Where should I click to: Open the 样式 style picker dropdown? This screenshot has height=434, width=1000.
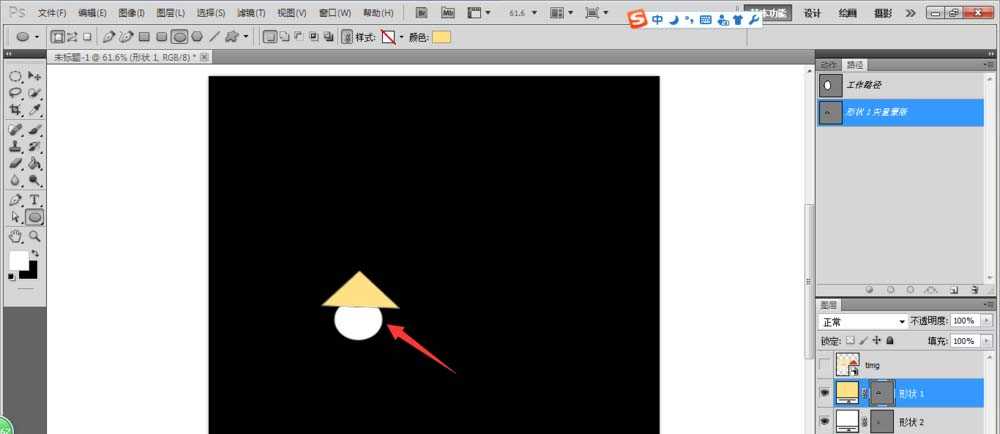coord(402,37)
